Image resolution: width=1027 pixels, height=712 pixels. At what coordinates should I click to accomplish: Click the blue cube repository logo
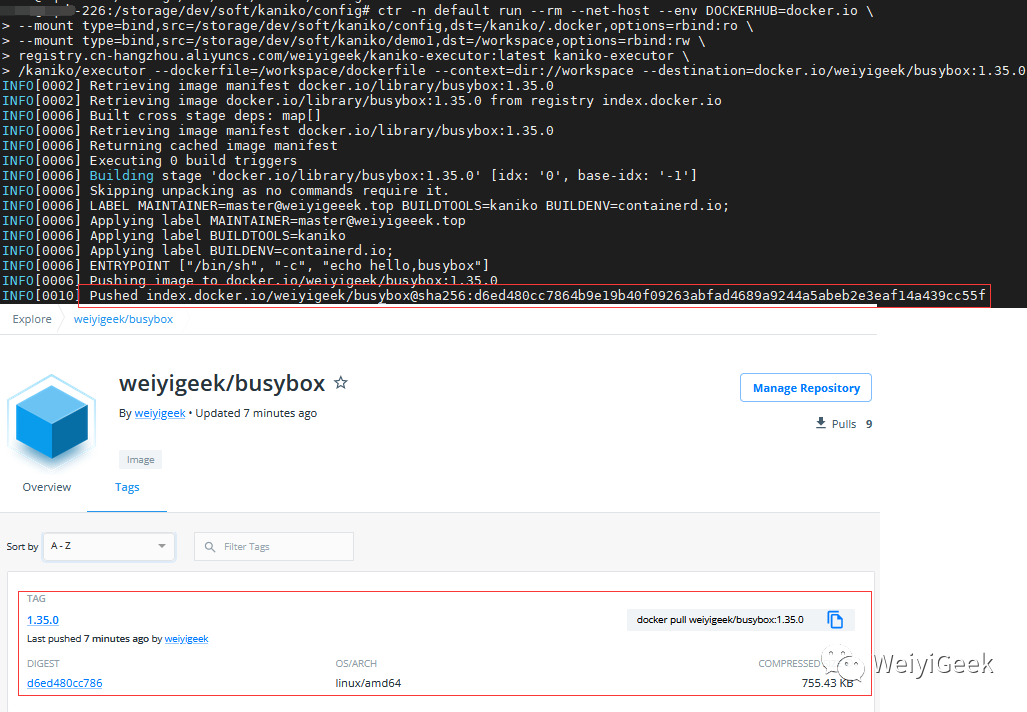click(x=52, y=421)
